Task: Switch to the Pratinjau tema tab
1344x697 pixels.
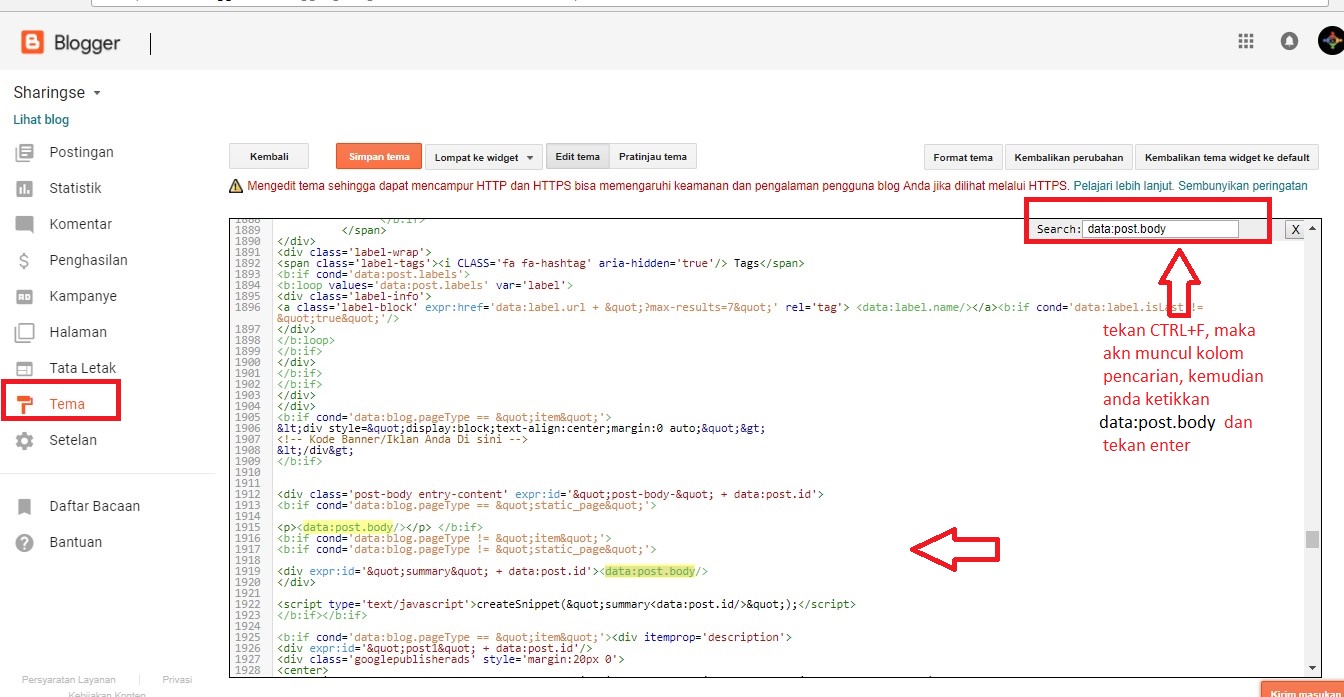Action: click(653, 156)
